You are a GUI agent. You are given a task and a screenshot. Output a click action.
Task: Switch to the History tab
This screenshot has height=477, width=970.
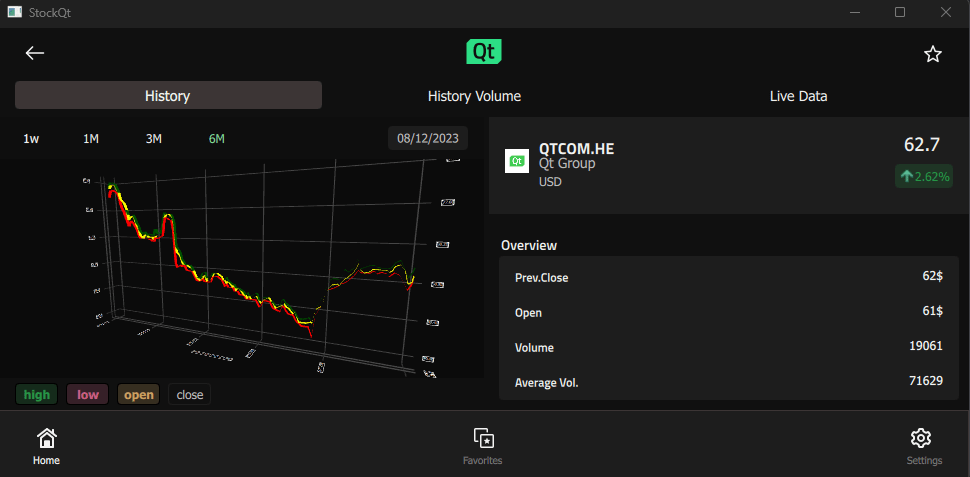click(168, 96)
